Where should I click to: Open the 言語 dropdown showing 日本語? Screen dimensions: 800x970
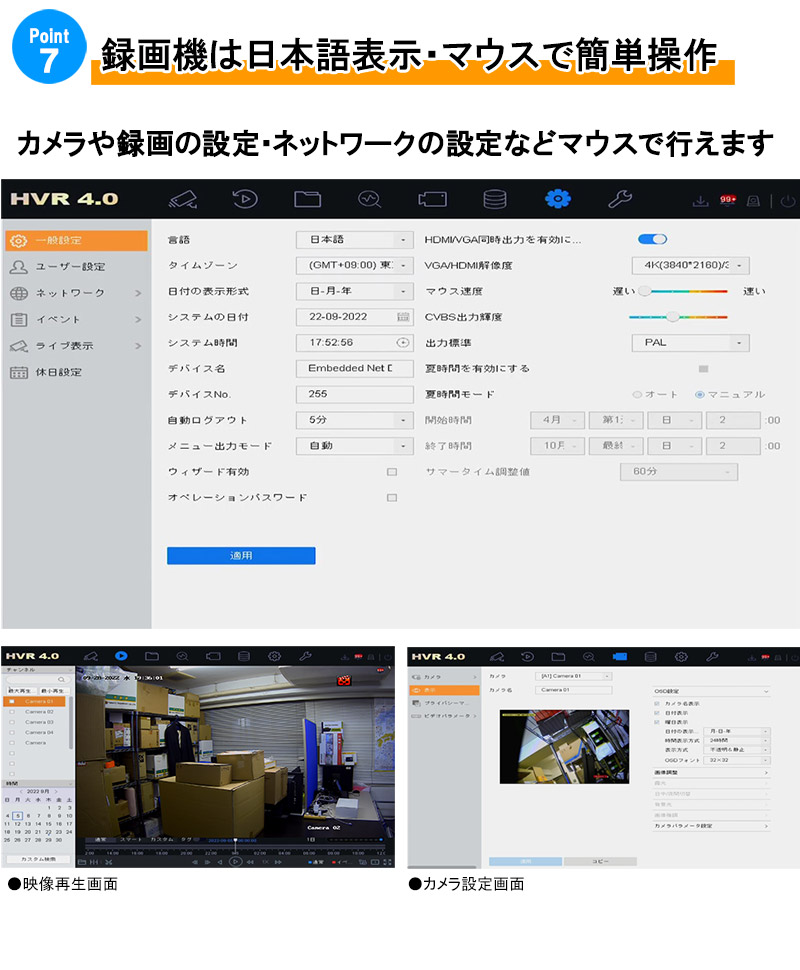pyautogui.click(x=355, y=239)
